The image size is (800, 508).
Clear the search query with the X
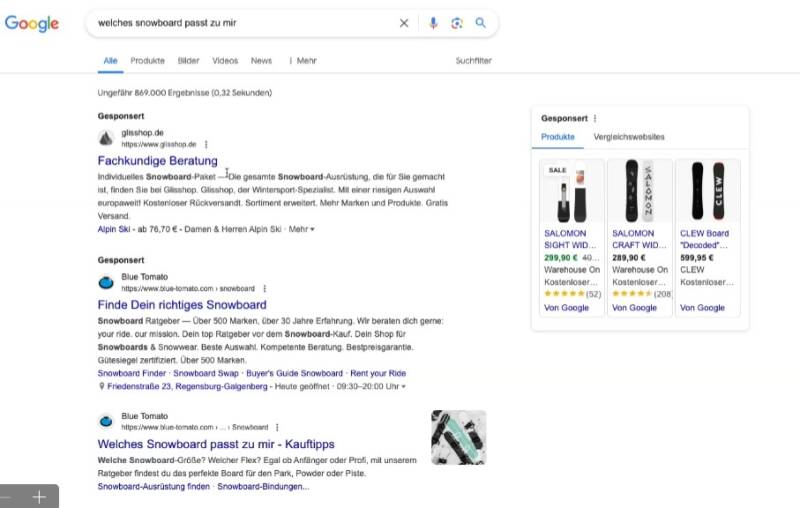click(404, 23)
